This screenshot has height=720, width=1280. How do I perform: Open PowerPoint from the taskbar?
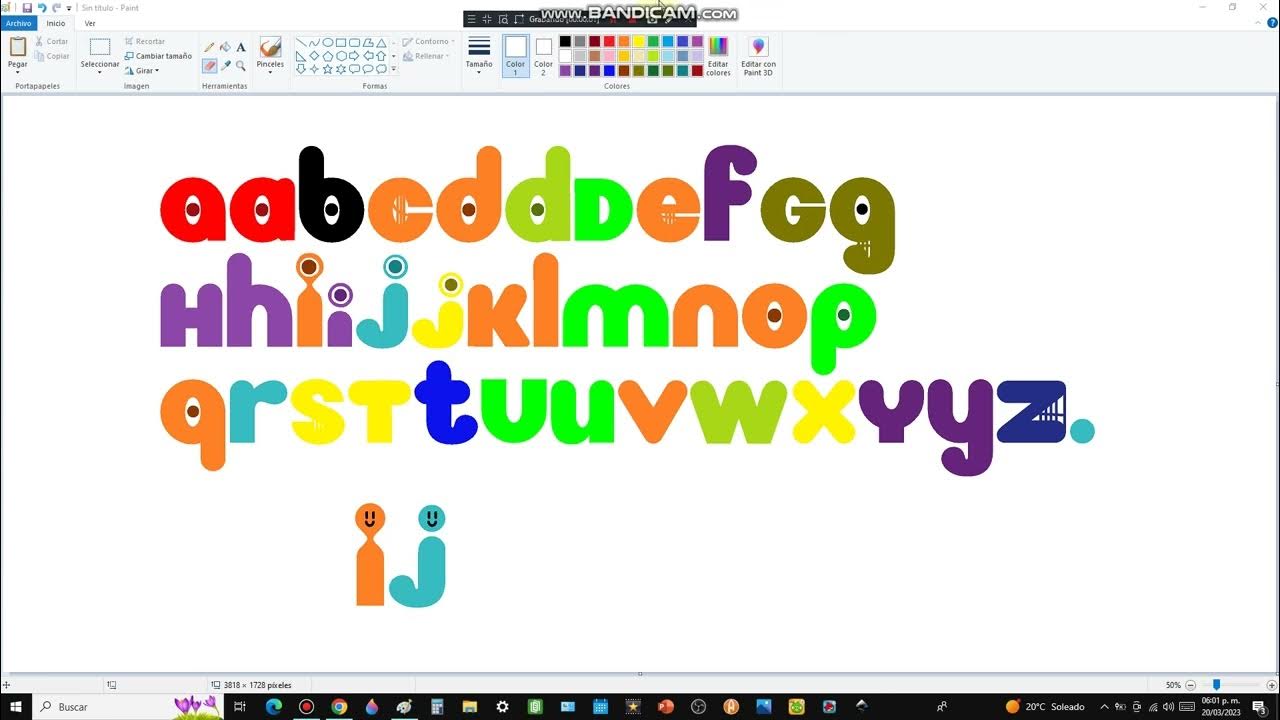[x=666, y=706]
